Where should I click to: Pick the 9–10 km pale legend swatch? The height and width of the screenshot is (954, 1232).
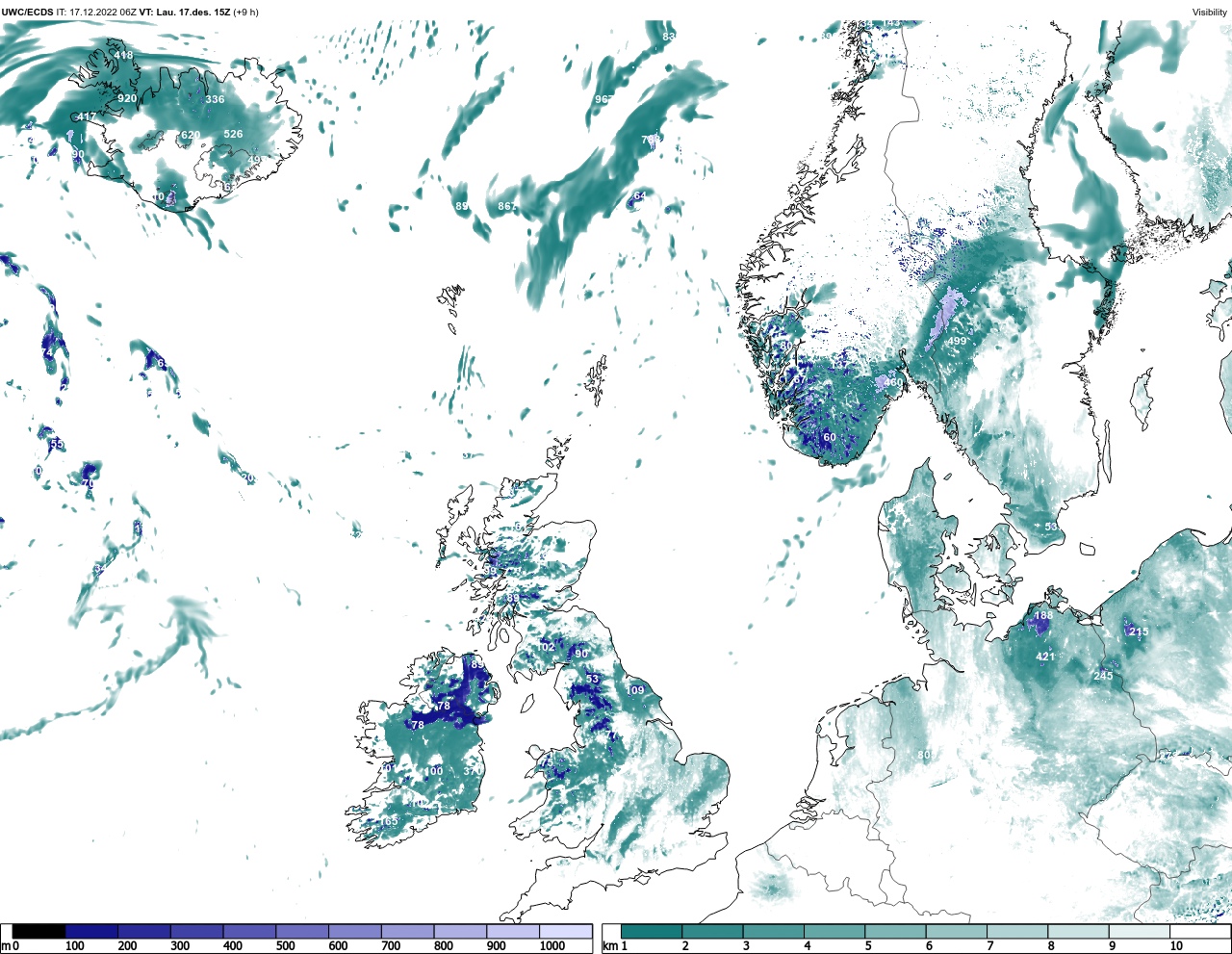click(x=1140, y=932)
